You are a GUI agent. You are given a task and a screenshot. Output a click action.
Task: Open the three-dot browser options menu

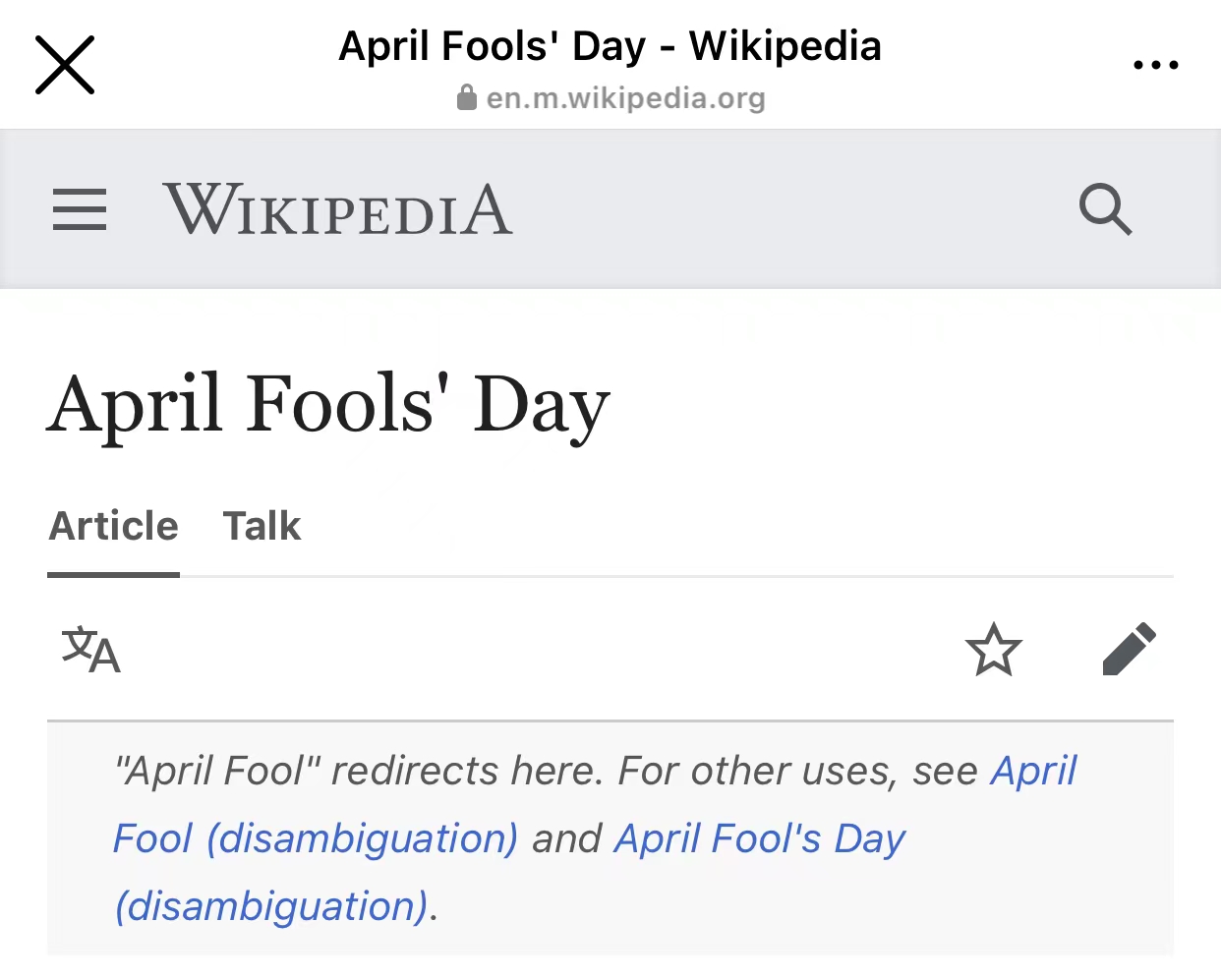pos(1155,66)
